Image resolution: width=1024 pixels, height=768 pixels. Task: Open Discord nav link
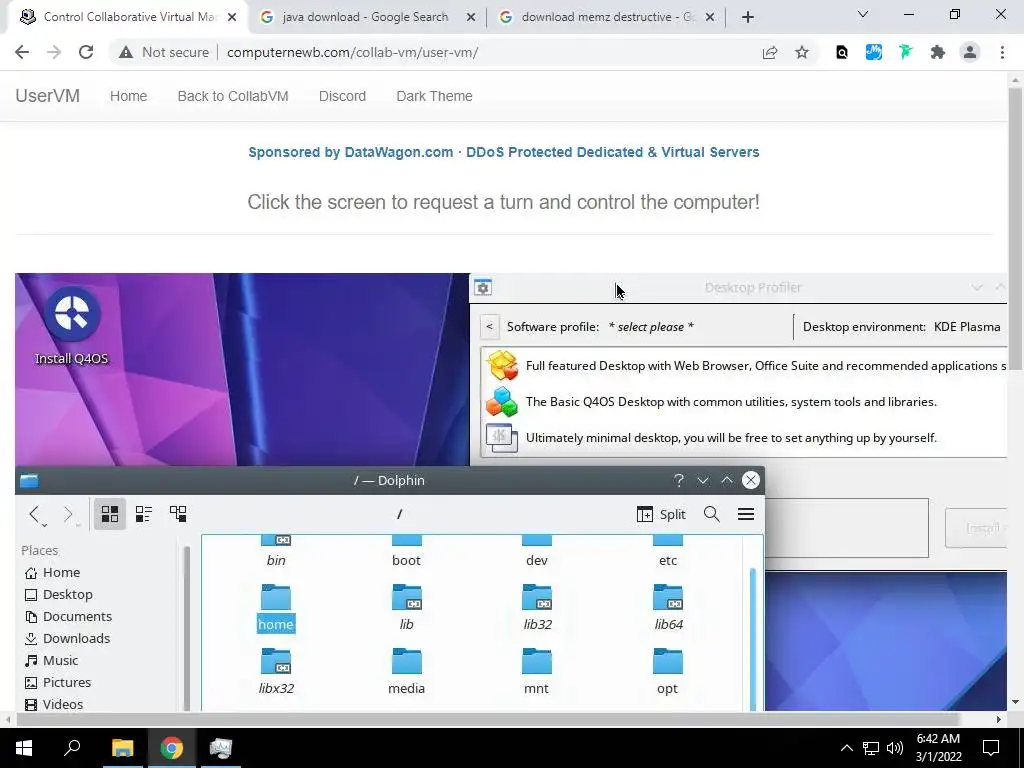tap(342, 96)
